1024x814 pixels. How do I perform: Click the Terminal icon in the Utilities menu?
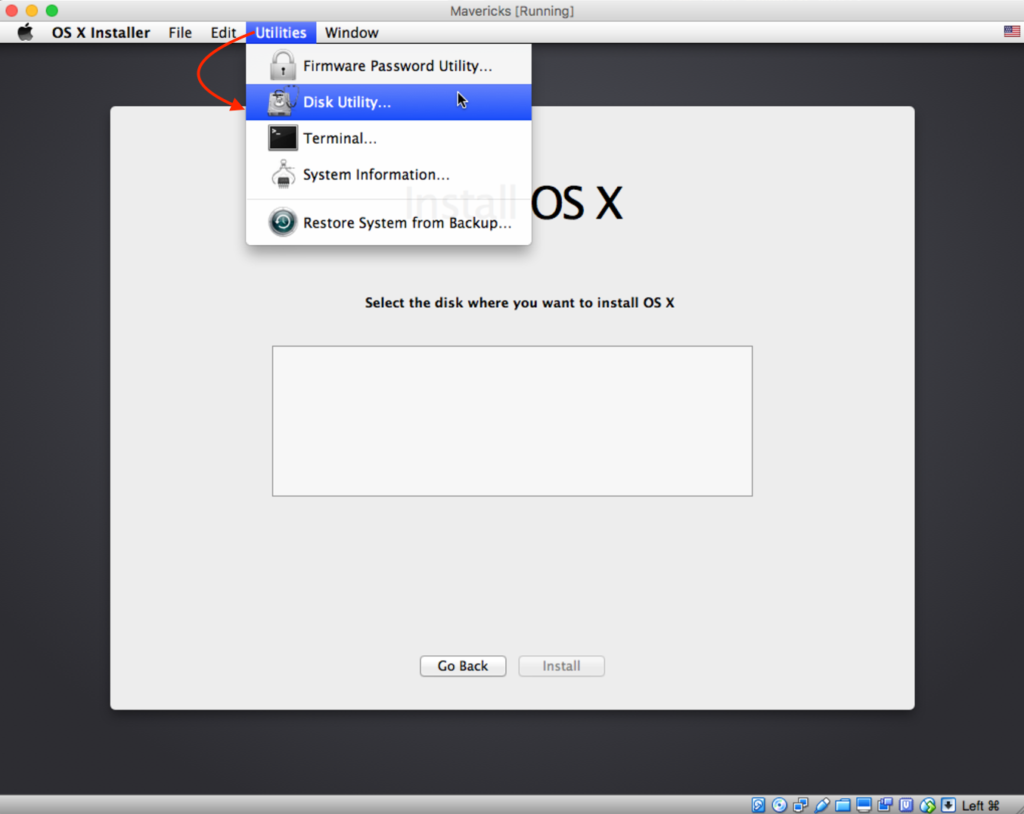(x=282, y=137)
